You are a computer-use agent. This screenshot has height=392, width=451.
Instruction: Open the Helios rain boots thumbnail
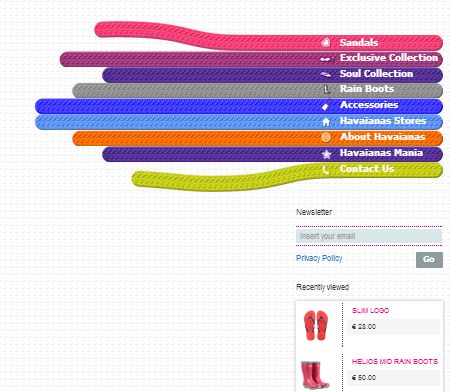click(315, 375)
